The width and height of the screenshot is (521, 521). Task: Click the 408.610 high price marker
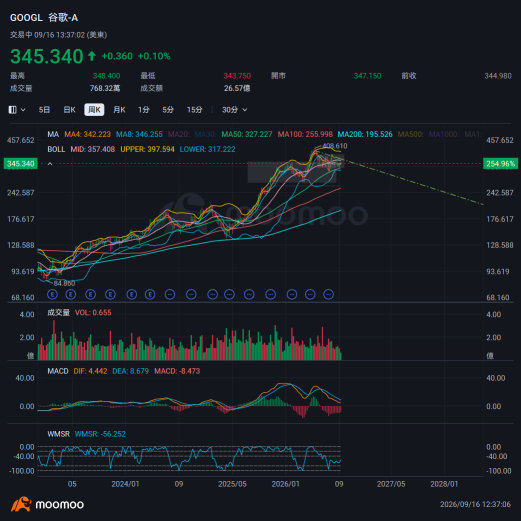pyautogui.click(x=335, y=146)
